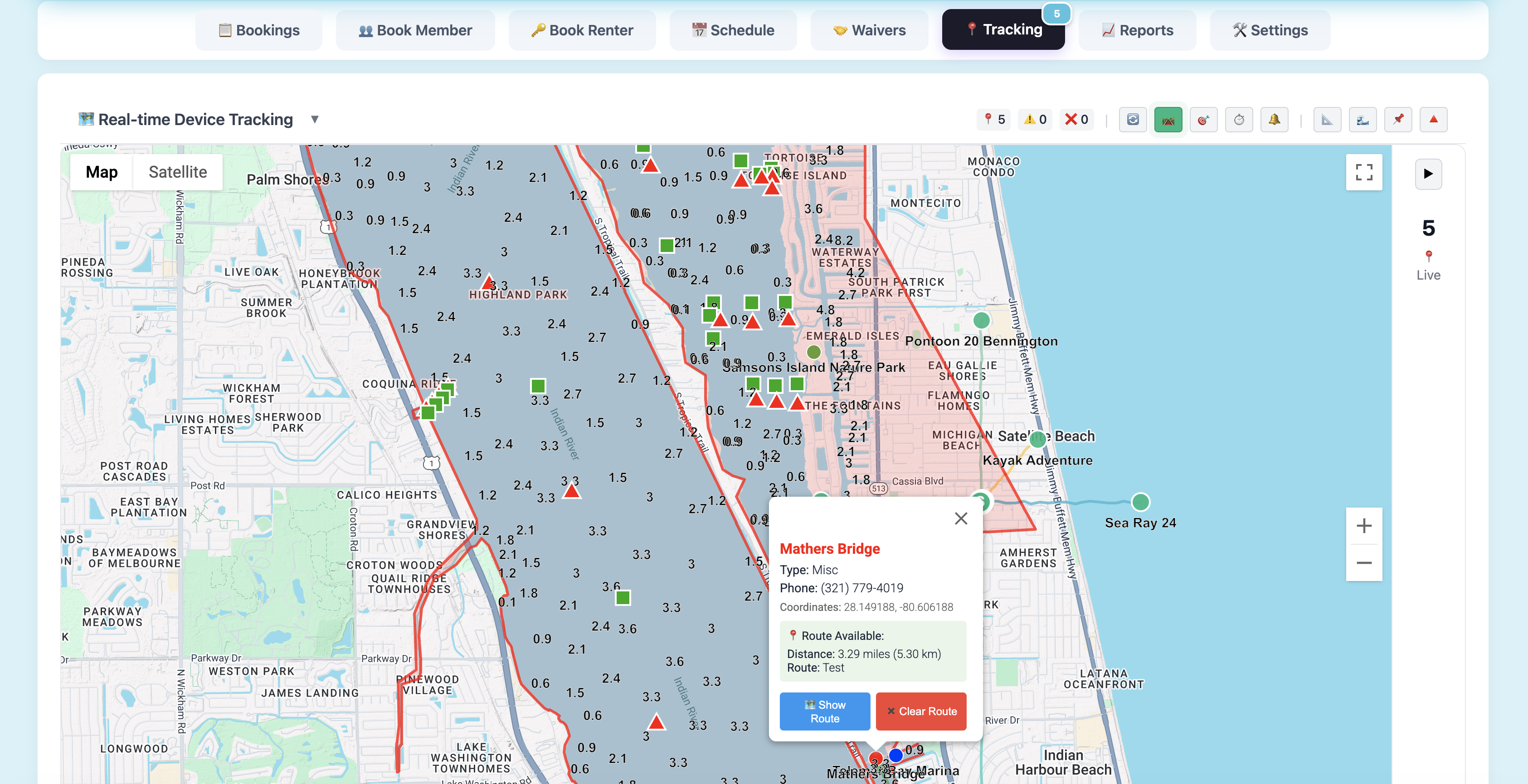Select the pushpin markers icon
The image size is (1528, 784).
pyautogui.click(x=1398, y=119)
